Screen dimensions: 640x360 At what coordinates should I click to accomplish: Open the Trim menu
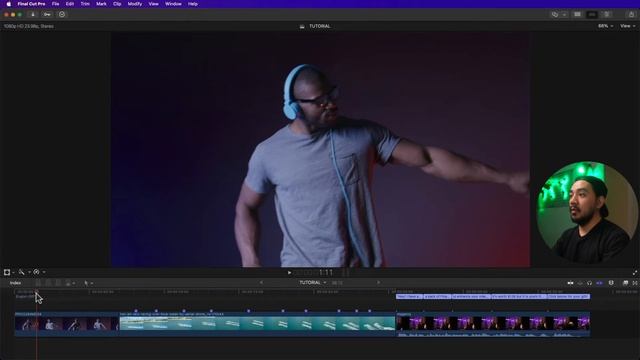[x=85, y=4]
